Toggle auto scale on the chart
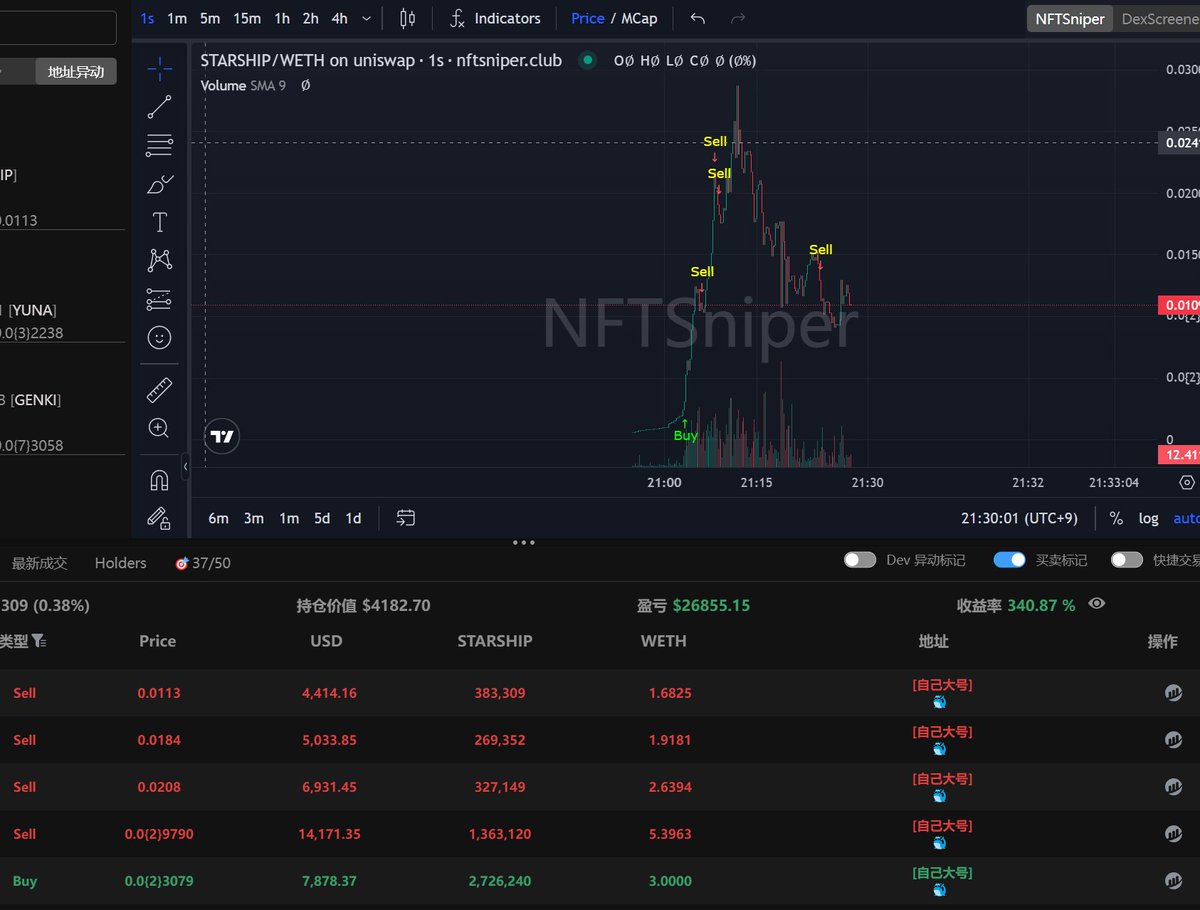 1186,518
